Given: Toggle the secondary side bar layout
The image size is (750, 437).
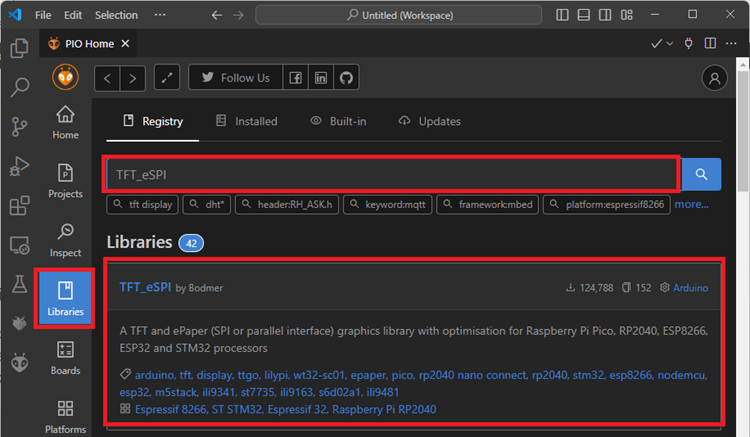Looking at the screenshot, I should [605, 15].
